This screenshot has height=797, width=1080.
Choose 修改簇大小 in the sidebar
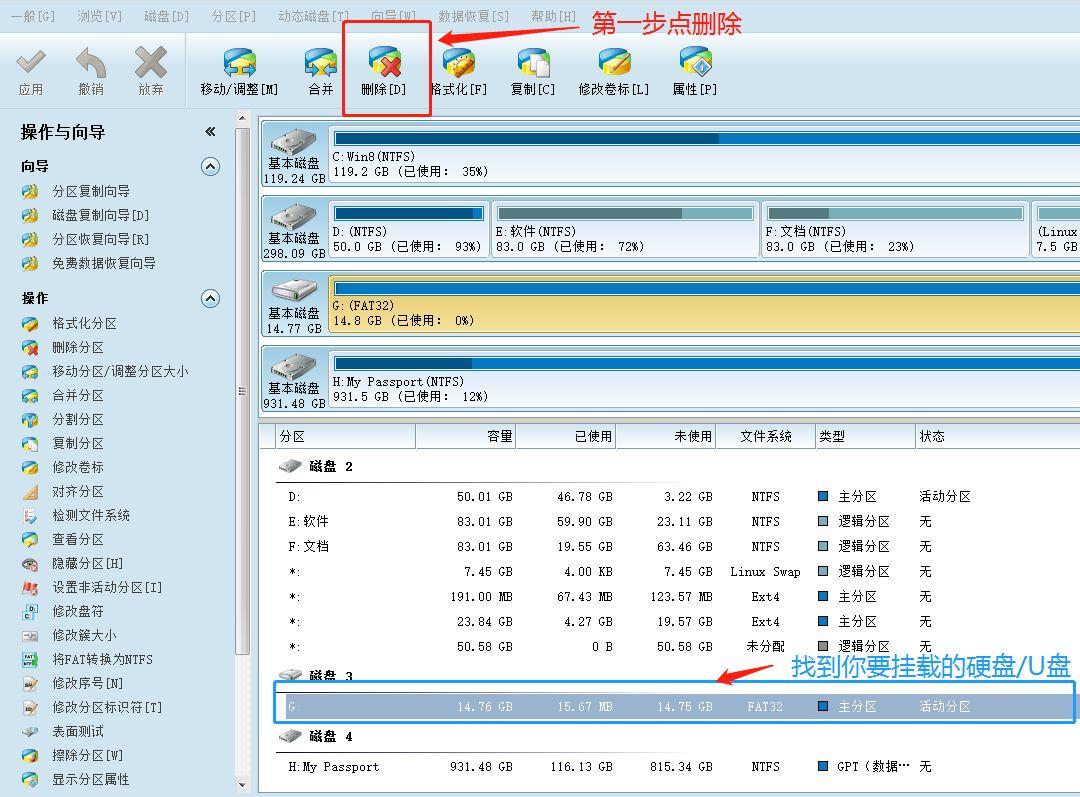(85, 635)
